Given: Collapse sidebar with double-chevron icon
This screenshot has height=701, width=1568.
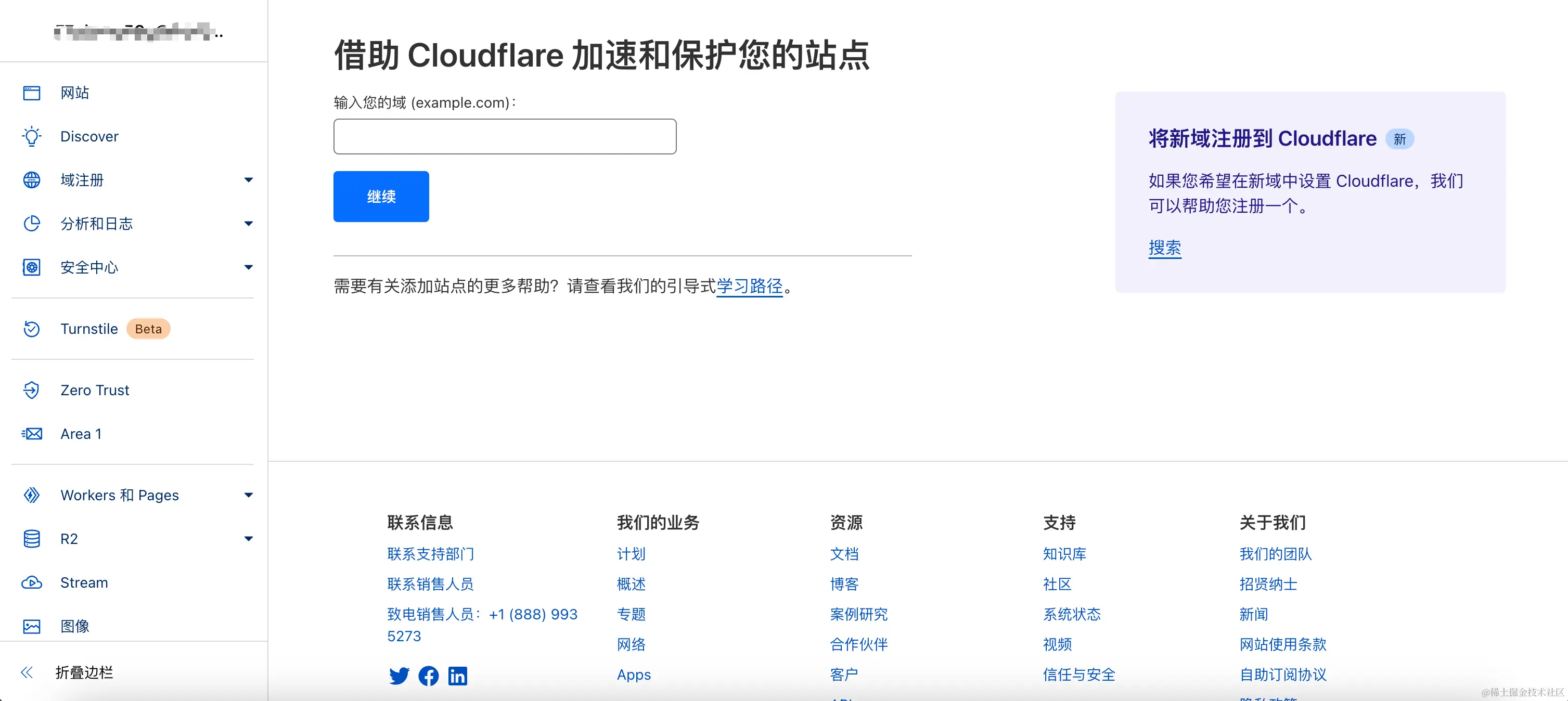Looking at the screenshot, I should coord(27,672).
